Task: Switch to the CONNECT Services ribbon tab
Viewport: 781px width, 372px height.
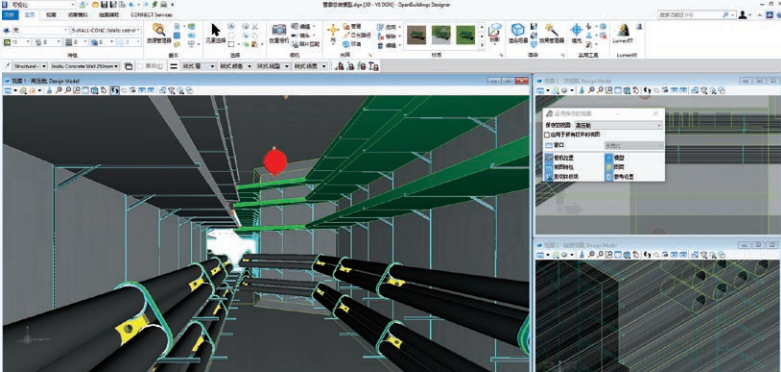Action: pos(151,15)
